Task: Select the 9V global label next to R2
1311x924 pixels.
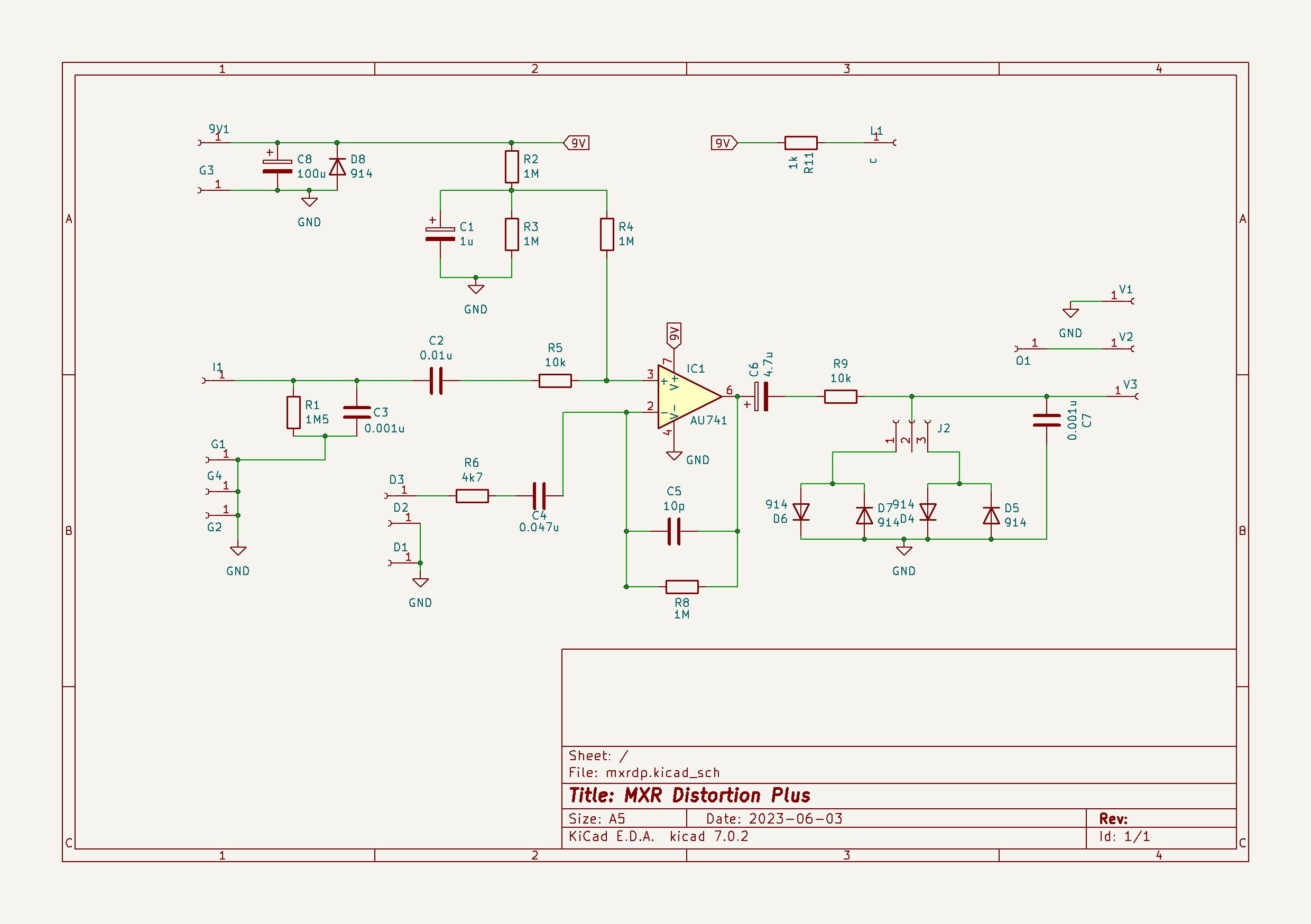Action: tap(576, 143)
